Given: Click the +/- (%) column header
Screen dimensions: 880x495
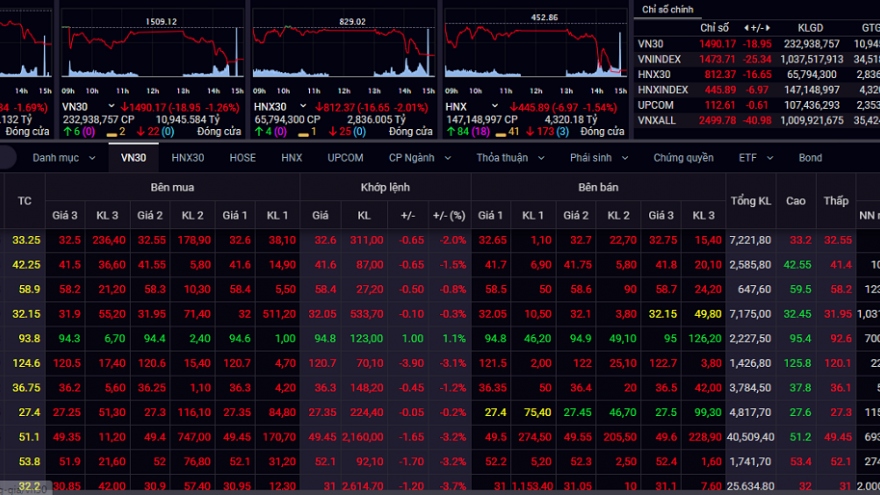Looking at the screenshot, I should [x=448, y=215].
